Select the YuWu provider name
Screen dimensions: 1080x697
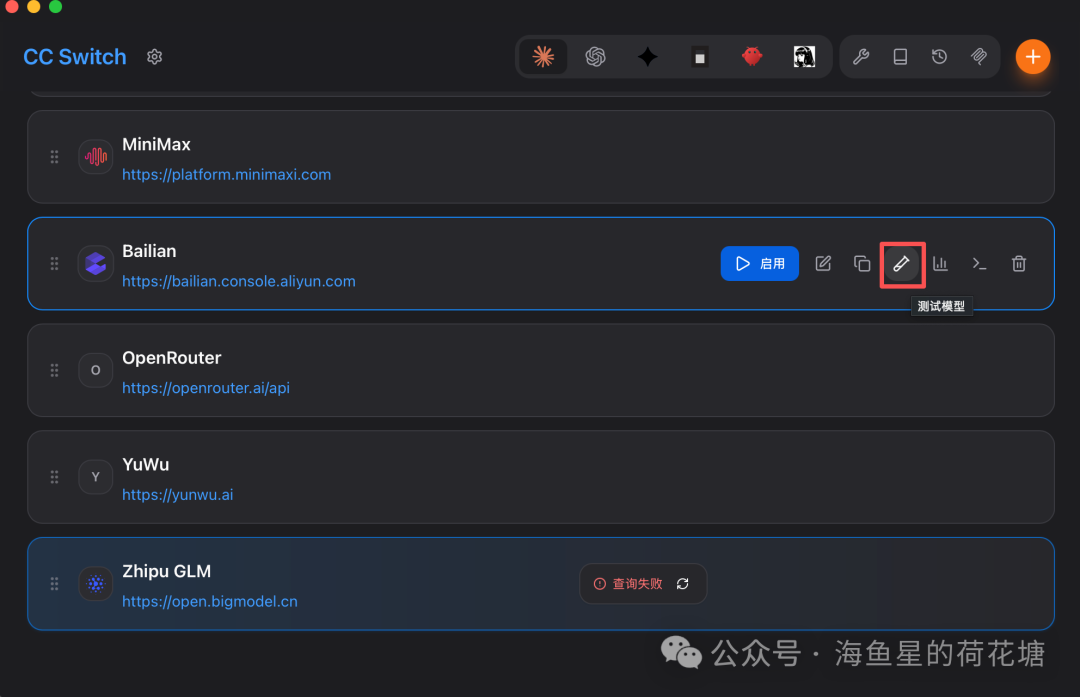[145, 465]
